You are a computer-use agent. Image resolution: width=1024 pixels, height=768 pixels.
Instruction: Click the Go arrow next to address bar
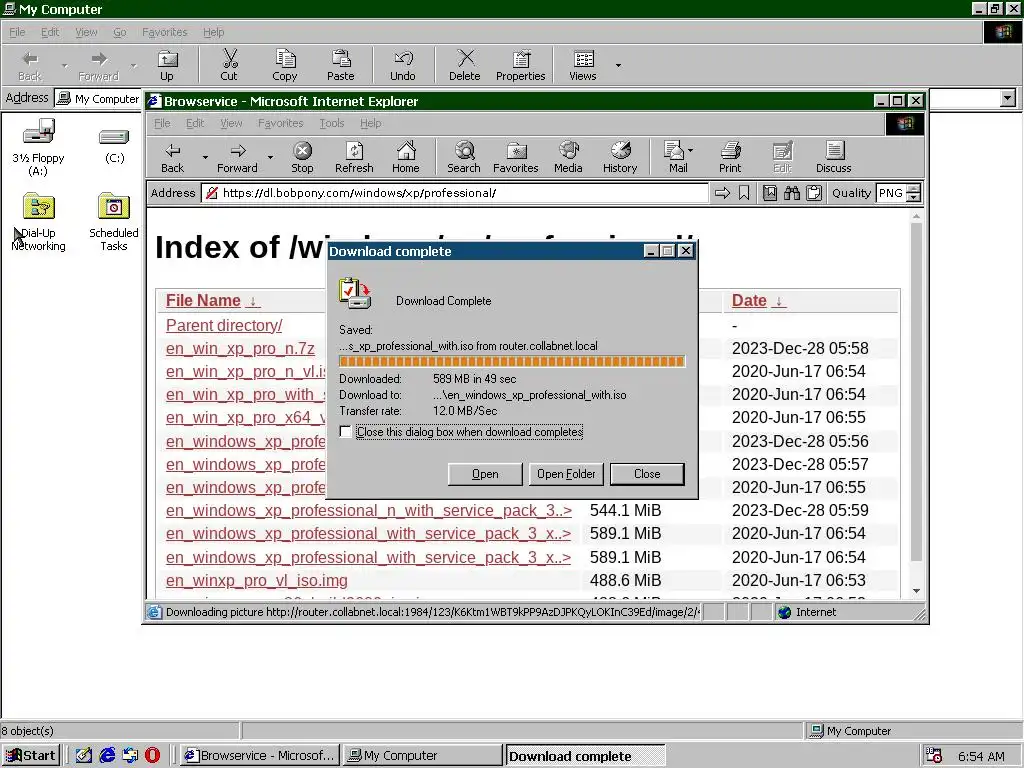(722, 193)
